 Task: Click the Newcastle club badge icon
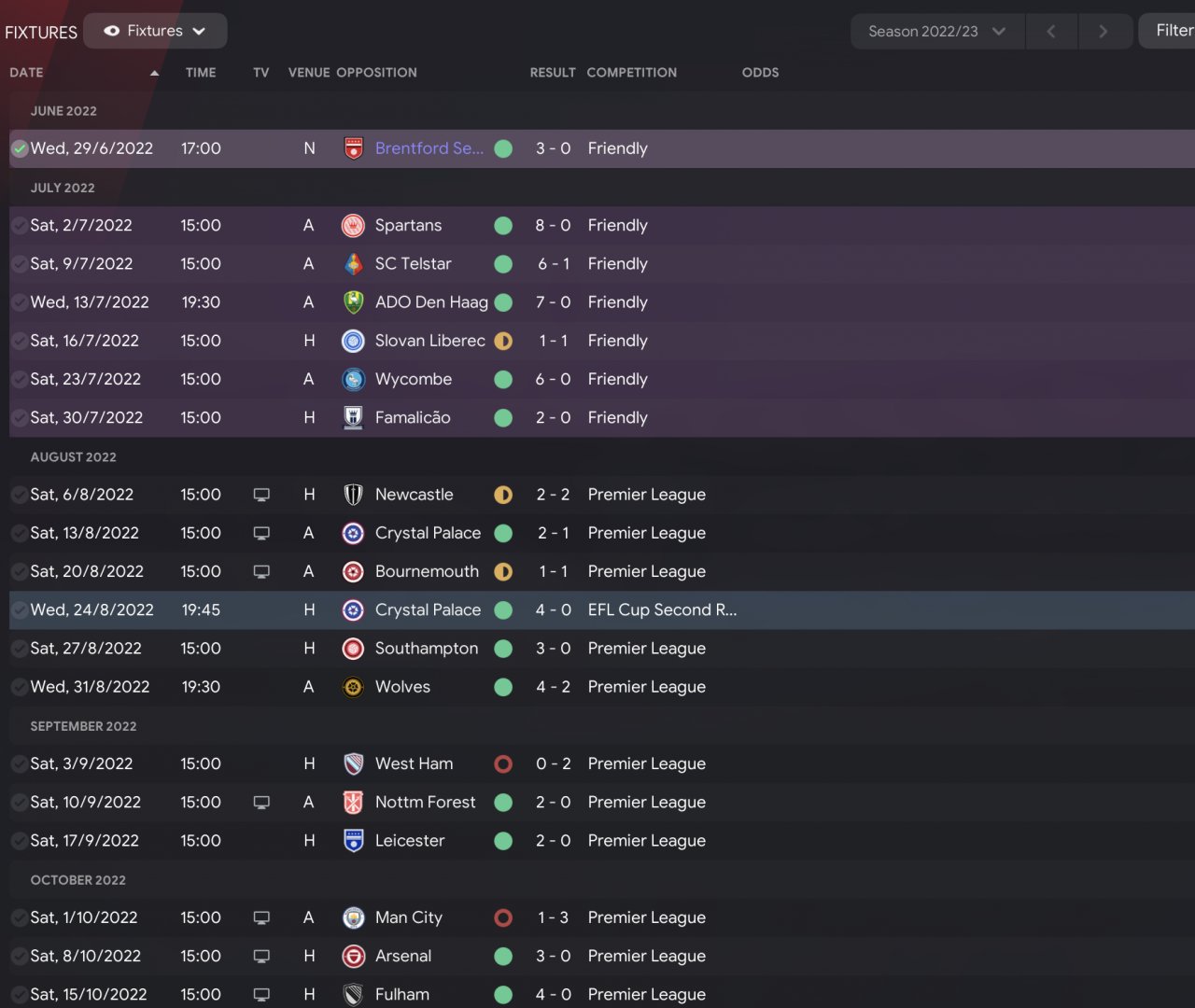353,495
